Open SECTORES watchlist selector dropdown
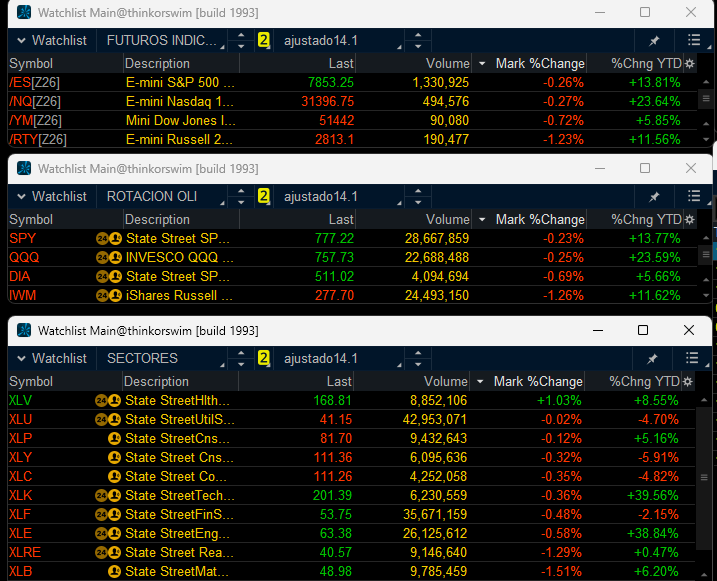The width and height of the screenshot is (717, 581). 163,358
